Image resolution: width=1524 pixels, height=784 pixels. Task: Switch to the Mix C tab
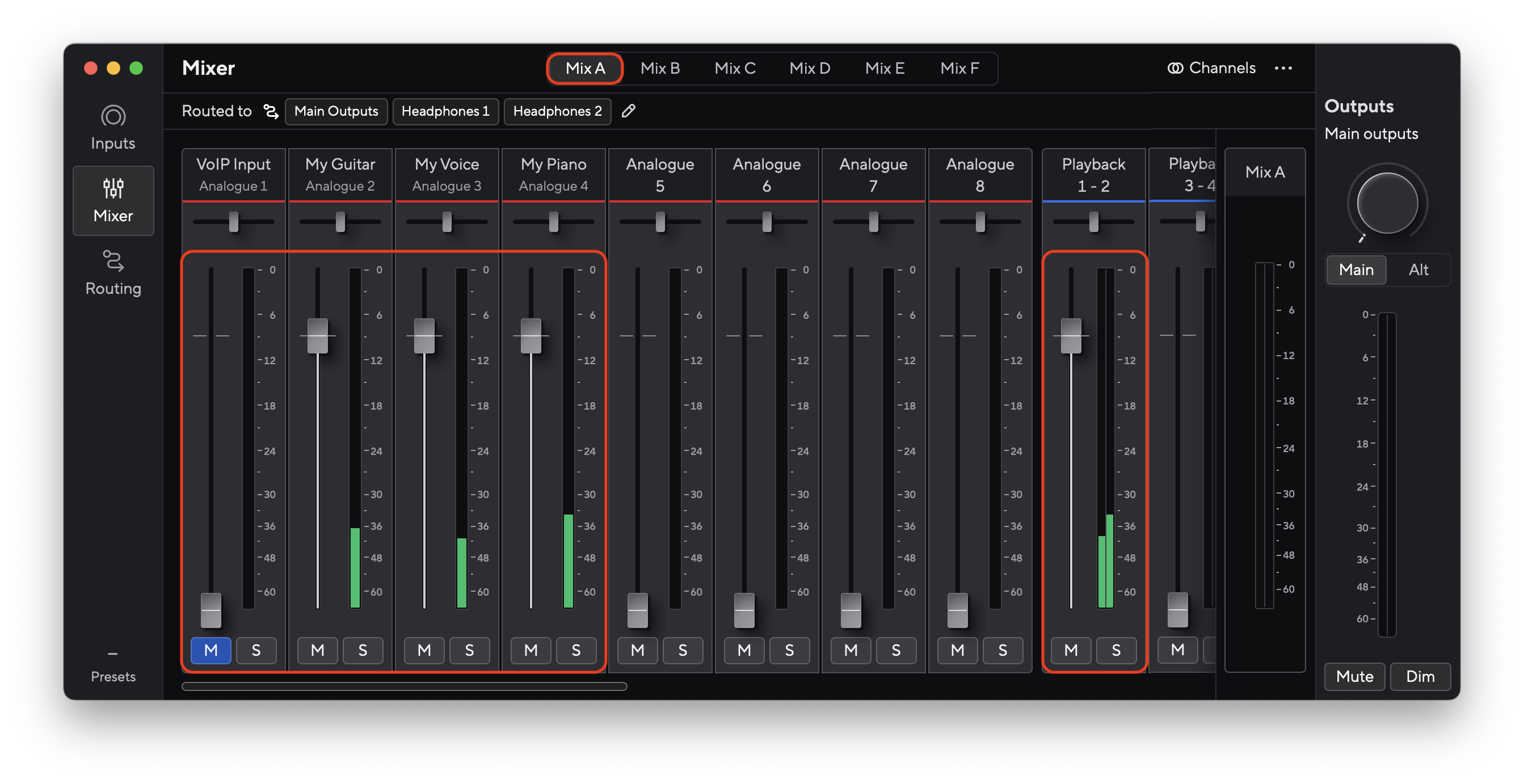735,68
